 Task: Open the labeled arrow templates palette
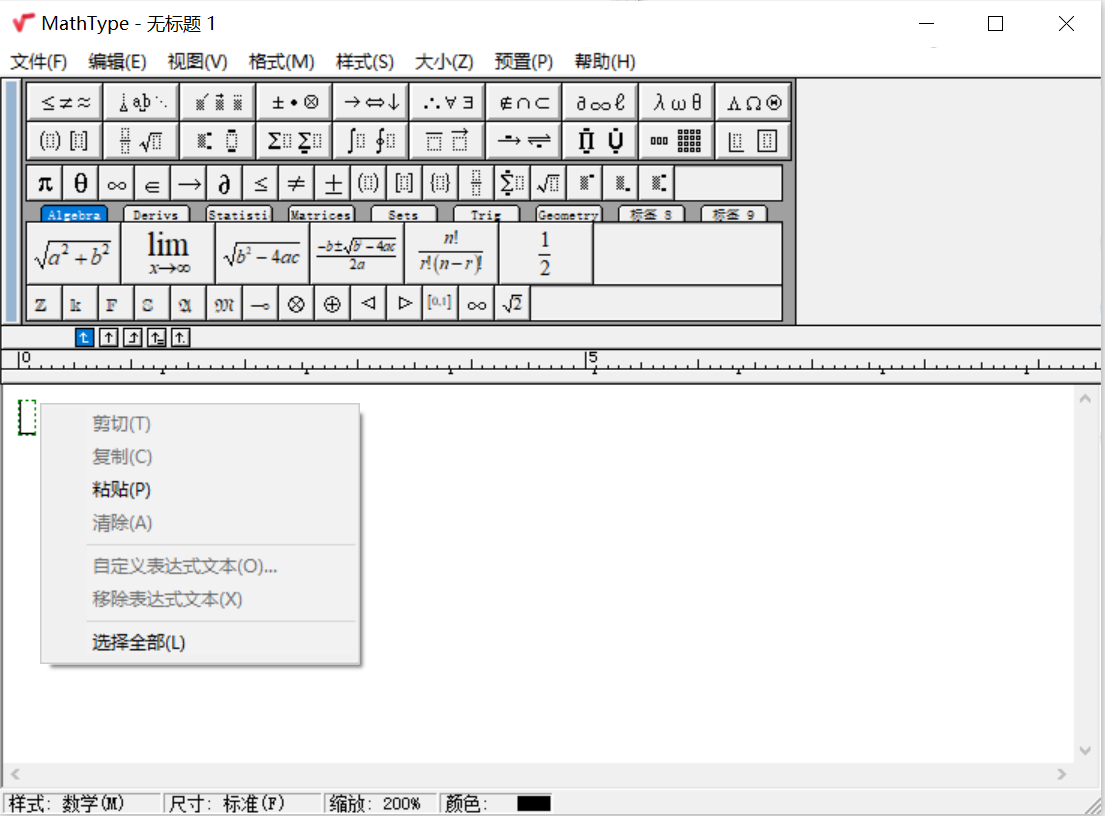pos(524,141)
